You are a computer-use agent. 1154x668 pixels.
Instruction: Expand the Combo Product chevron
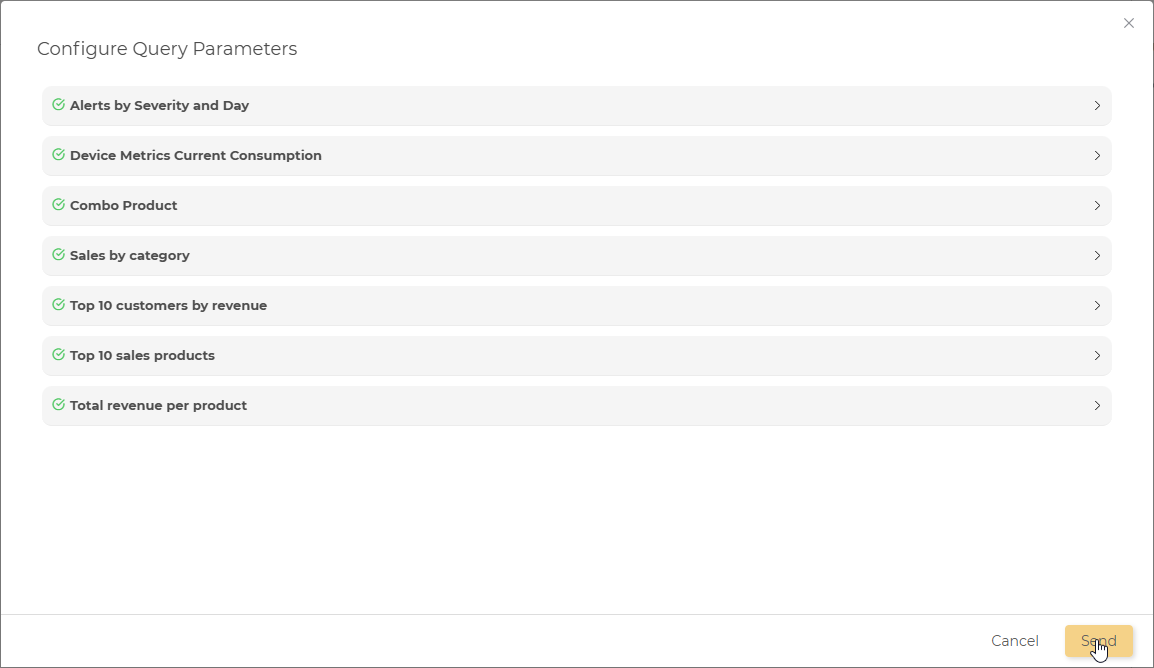(x=1097, y=206)
